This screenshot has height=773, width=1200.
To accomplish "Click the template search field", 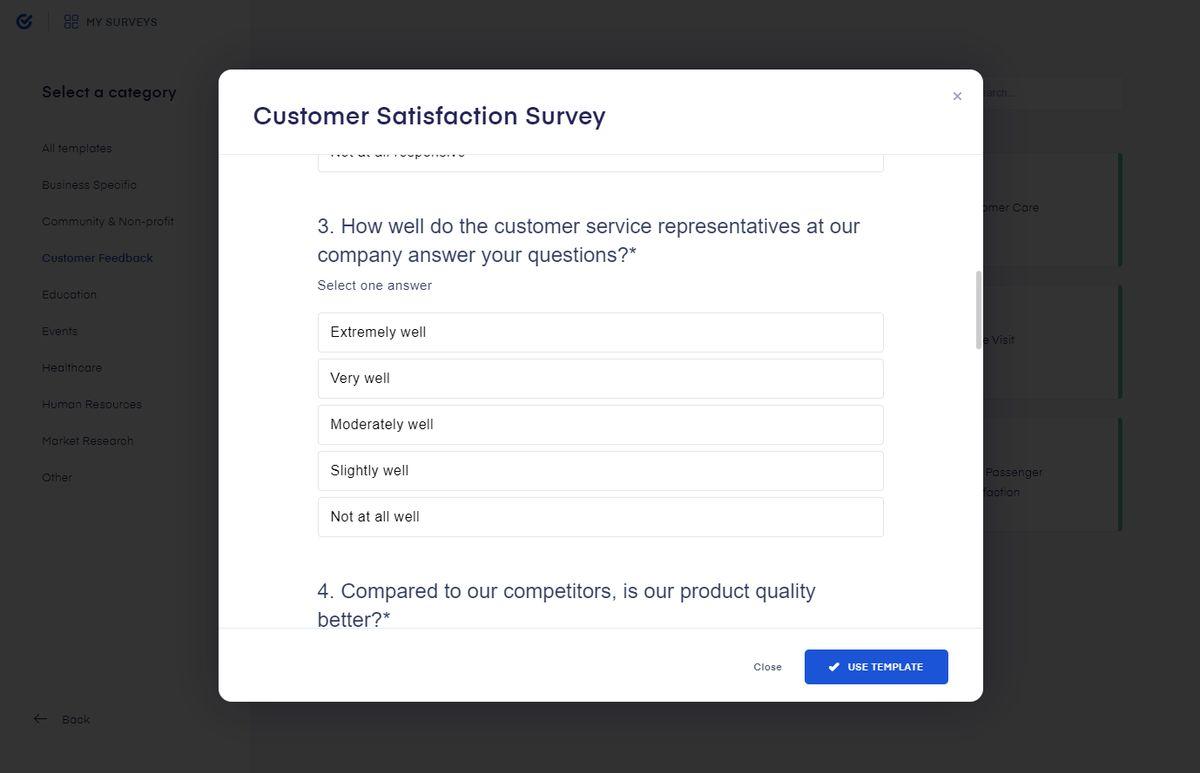I will click(x=1050, y=93).
